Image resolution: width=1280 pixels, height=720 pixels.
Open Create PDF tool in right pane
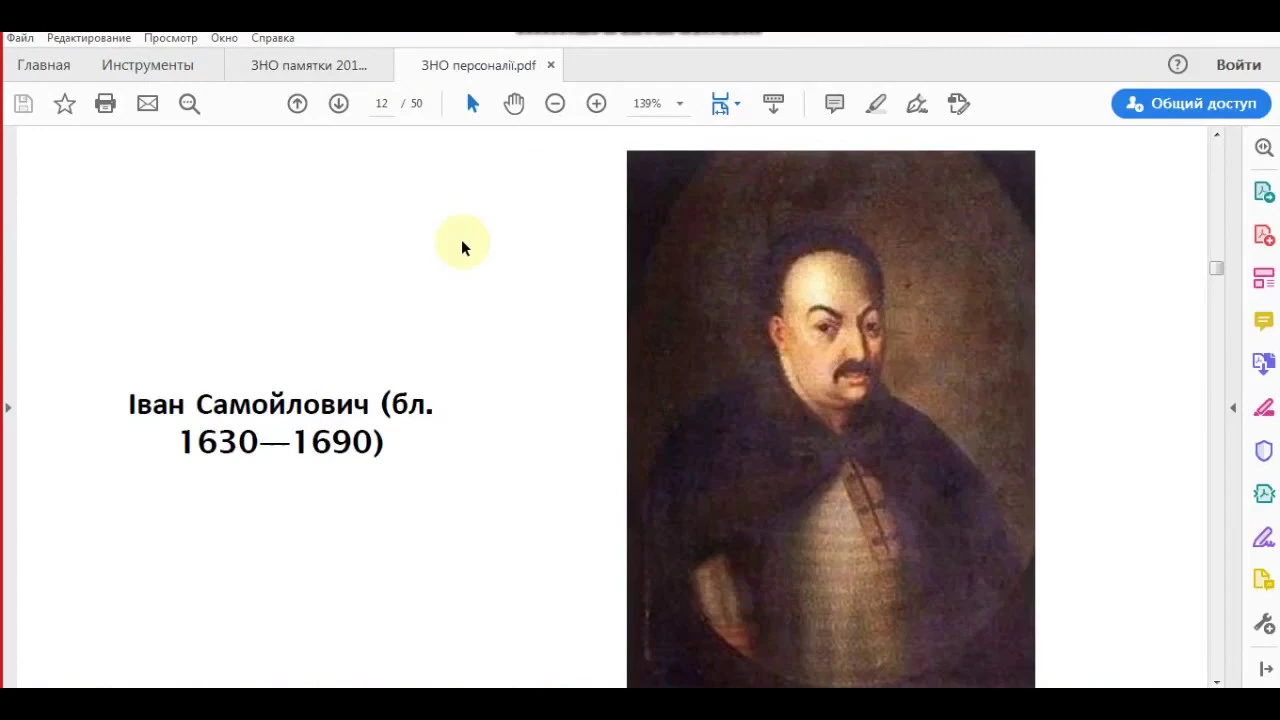pos(1264,235)
